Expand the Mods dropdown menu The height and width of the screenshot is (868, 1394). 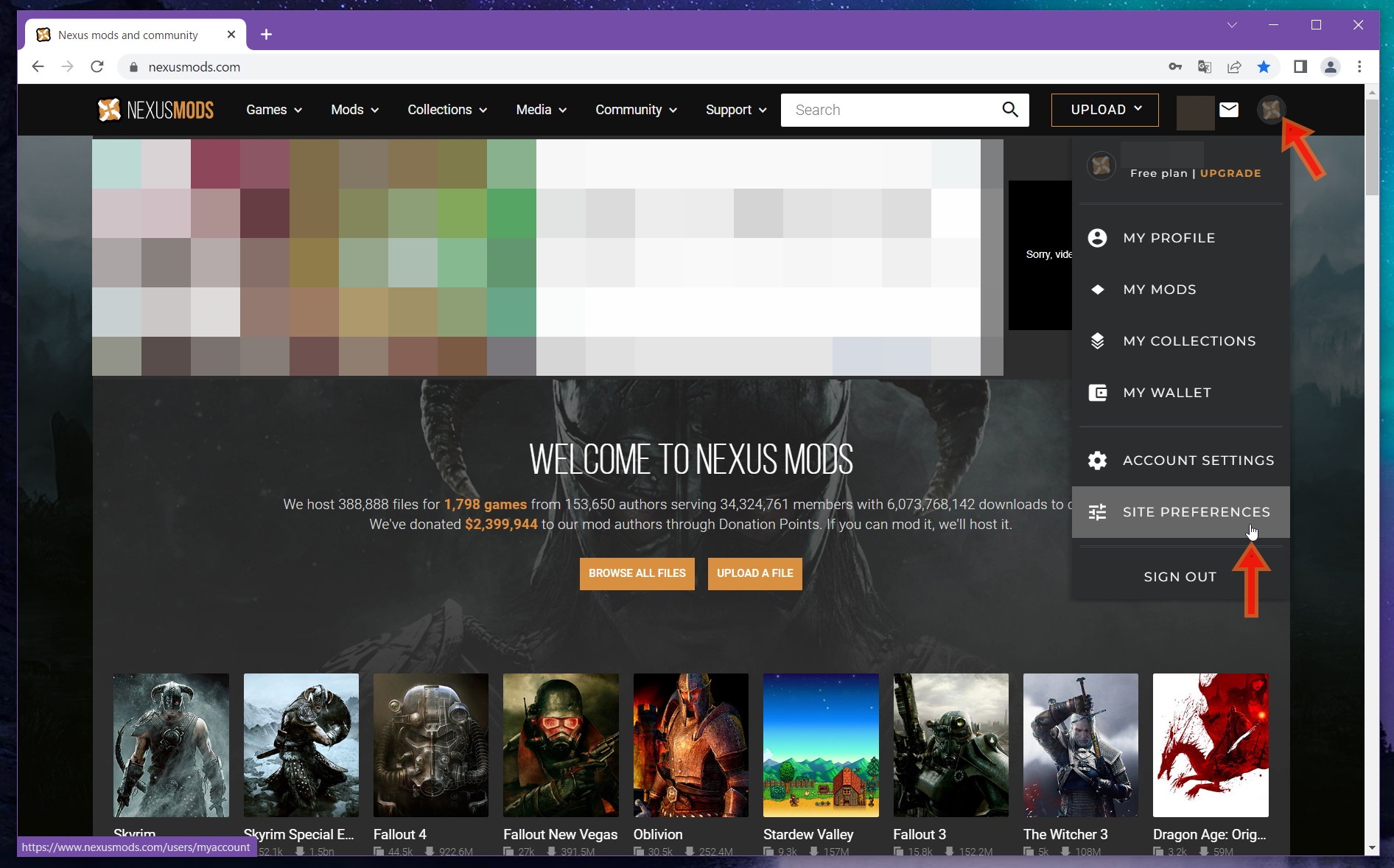(354, 110)
